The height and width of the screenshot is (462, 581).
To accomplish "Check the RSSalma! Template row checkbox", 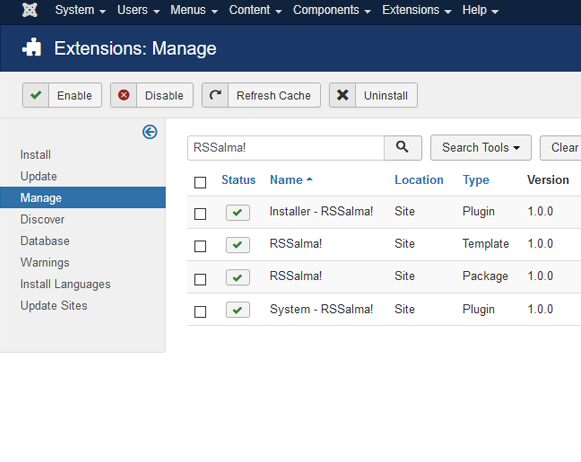I will pos(200,246).
